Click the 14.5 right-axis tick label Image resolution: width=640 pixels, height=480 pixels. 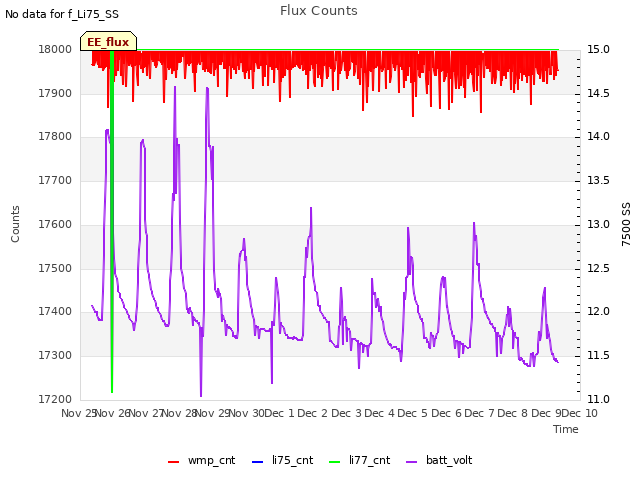click(x=598, y=93)
